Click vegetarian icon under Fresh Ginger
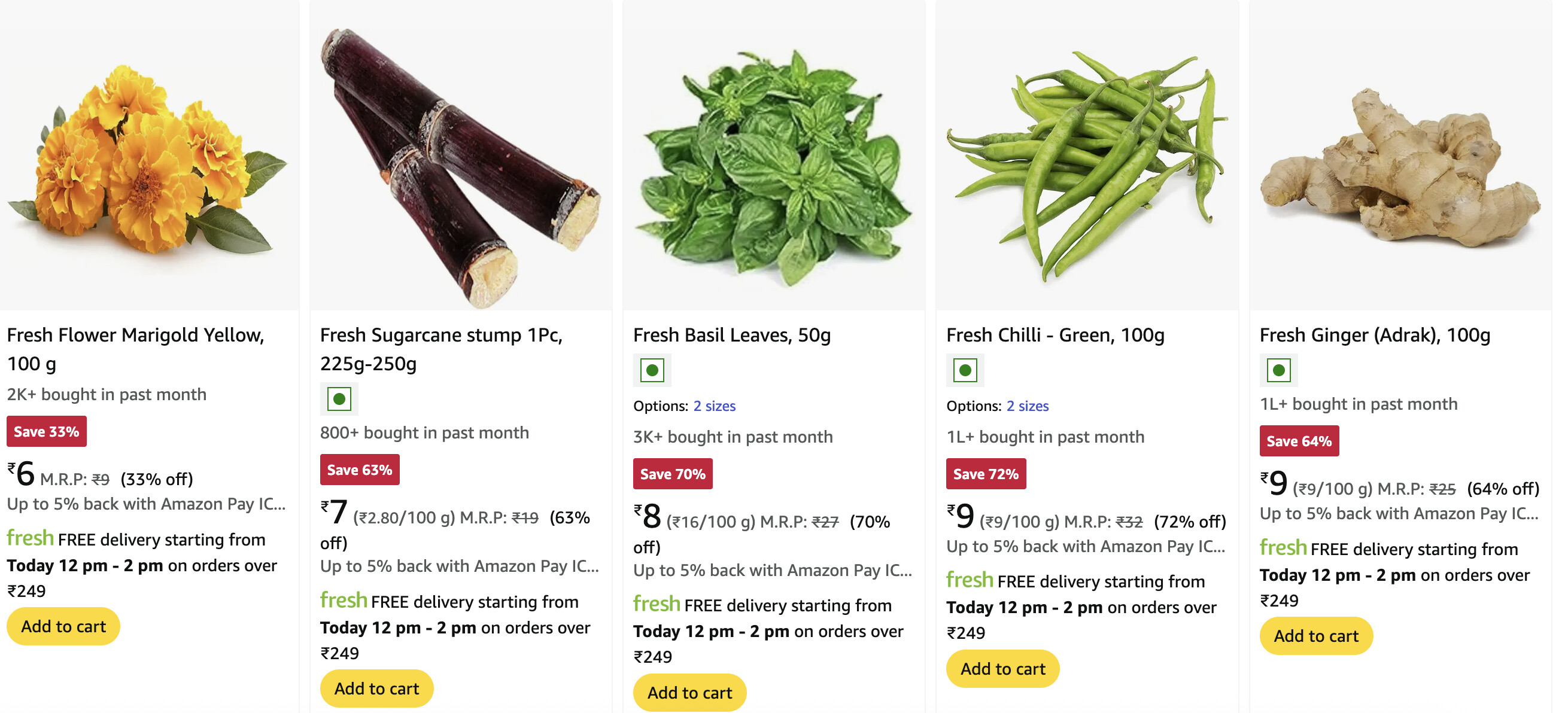This screenshot has width=1568, height=713. click(x=1278, y=370)
